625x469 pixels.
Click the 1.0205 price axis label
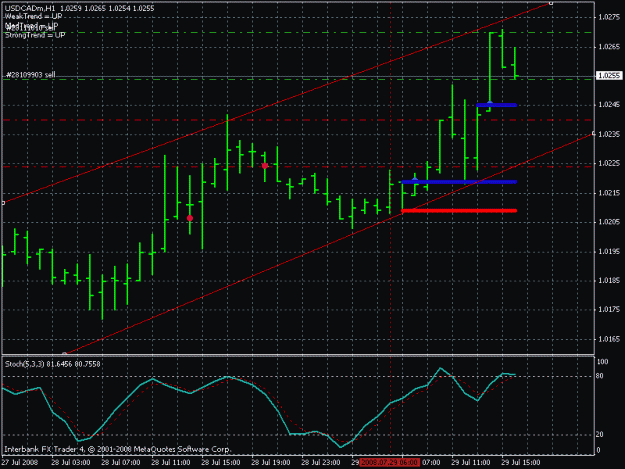pos(609,222)
